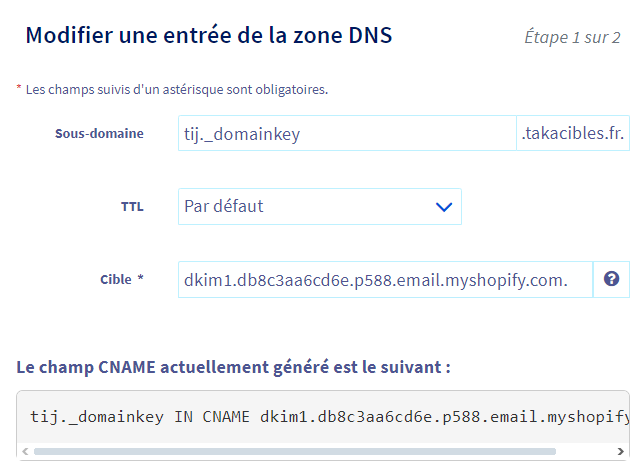Viewport: 644px width, 476px height.
Task: Click into the Cible target input field
Action: tap(385, 281)
